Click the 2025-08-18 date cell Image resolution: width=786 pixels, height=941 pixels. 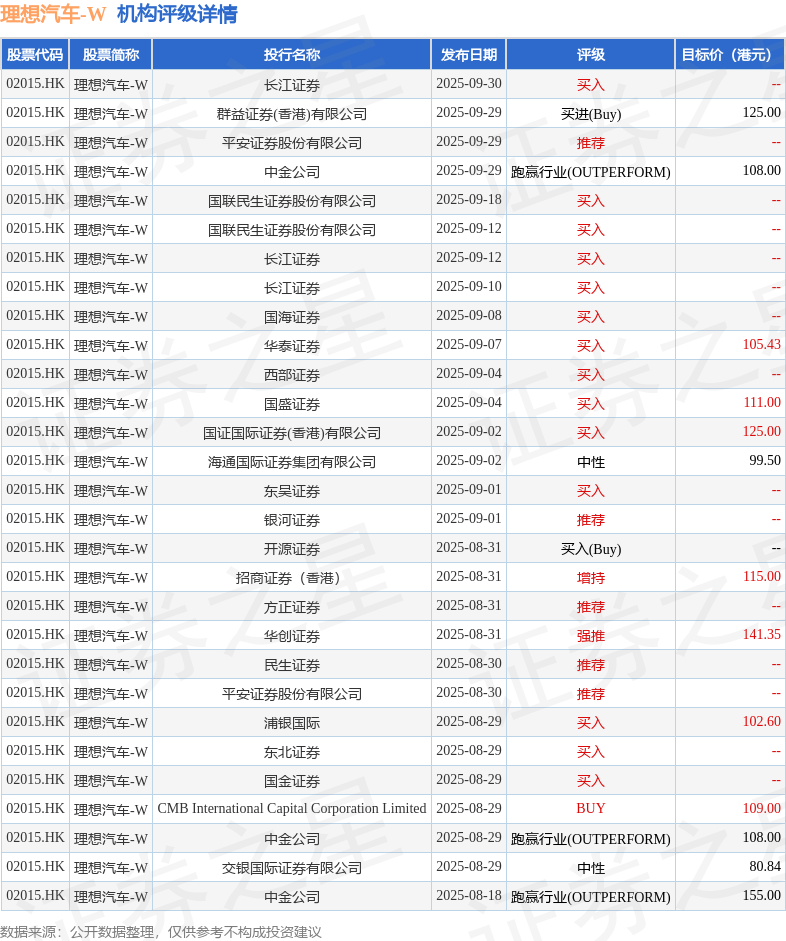469,897
